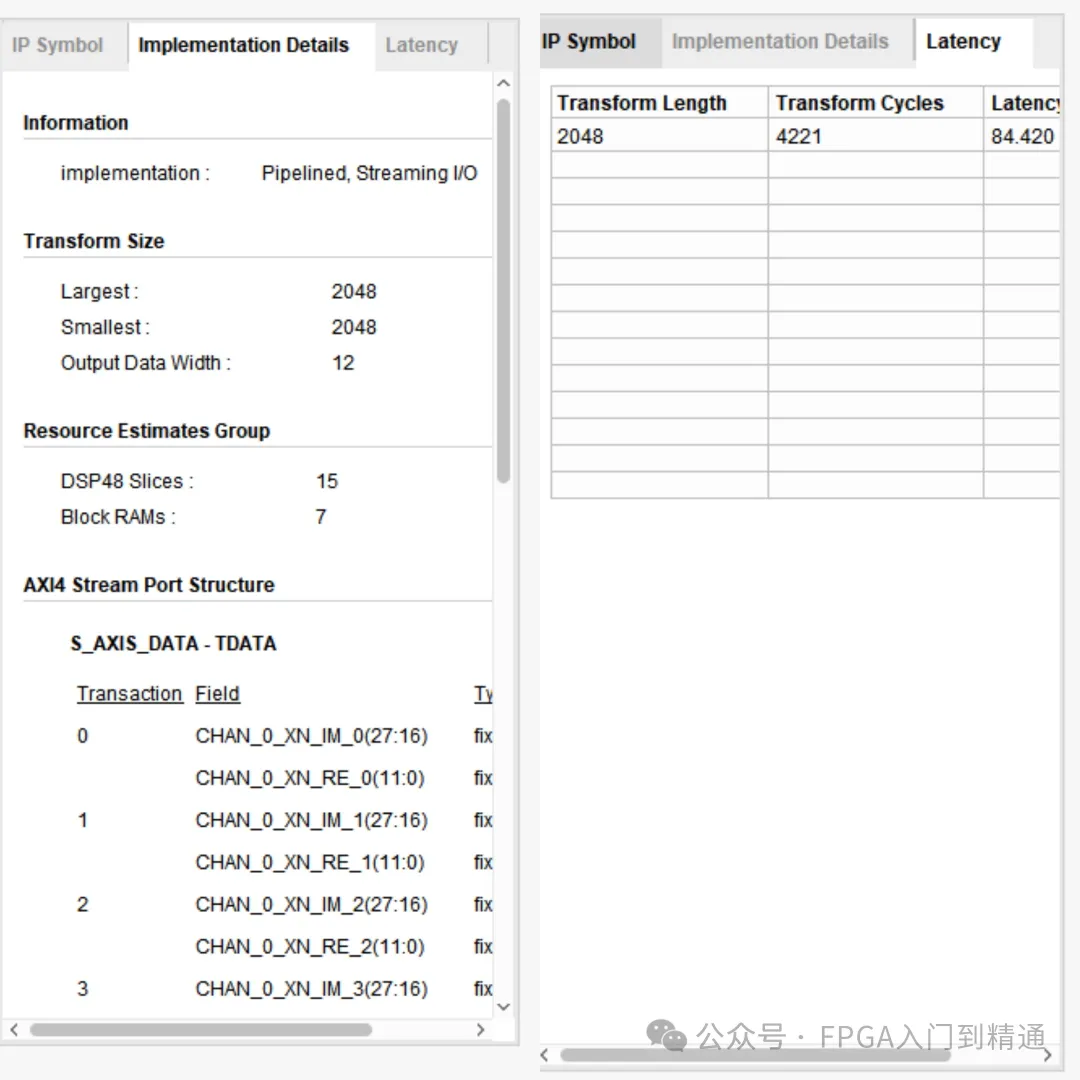Click the right panel horizontal scrollbar thumb
1080x1080 pixels.
tap(756, 1055)
